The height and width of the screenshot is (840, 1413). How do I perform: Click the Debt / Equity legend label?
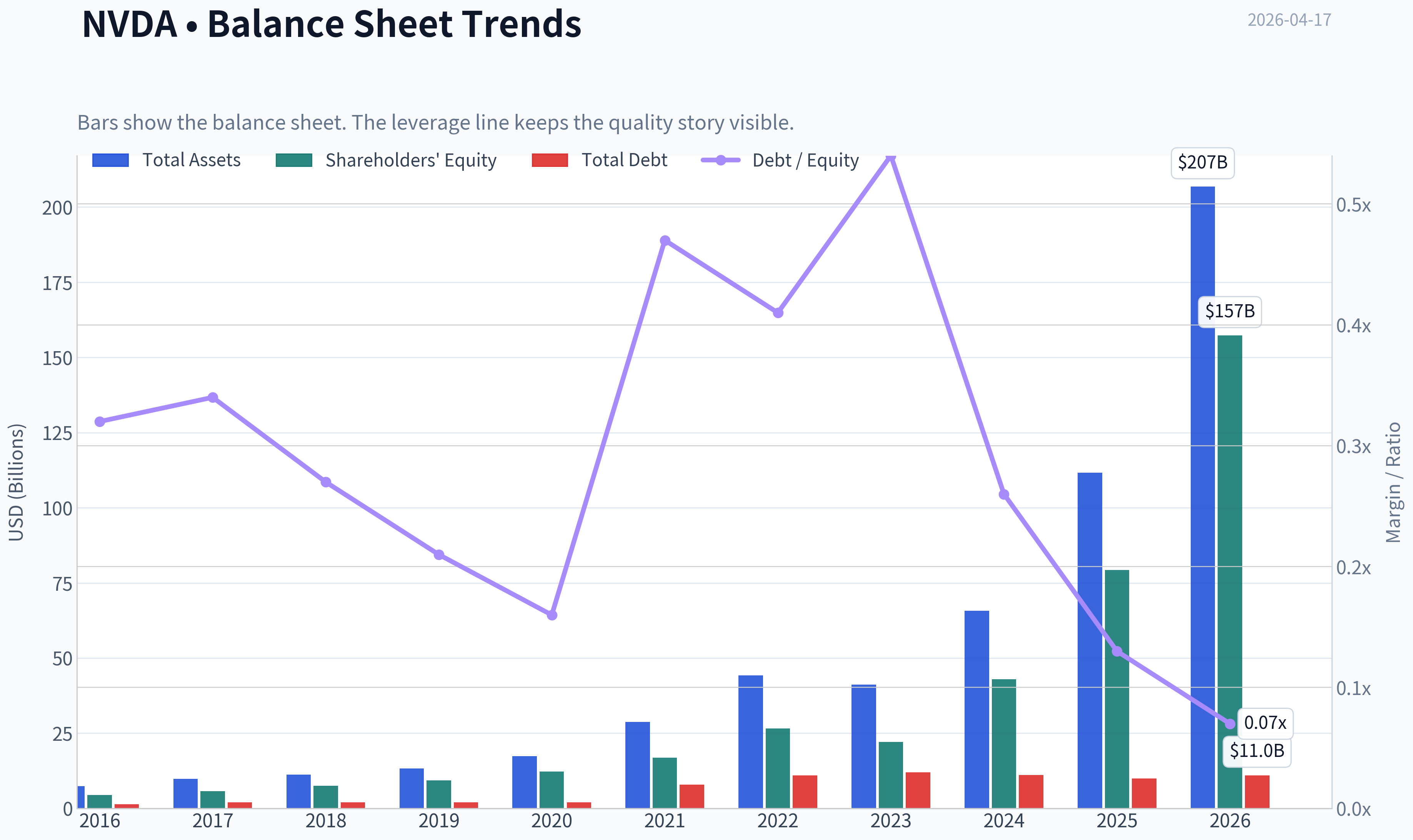coord(805,160)
